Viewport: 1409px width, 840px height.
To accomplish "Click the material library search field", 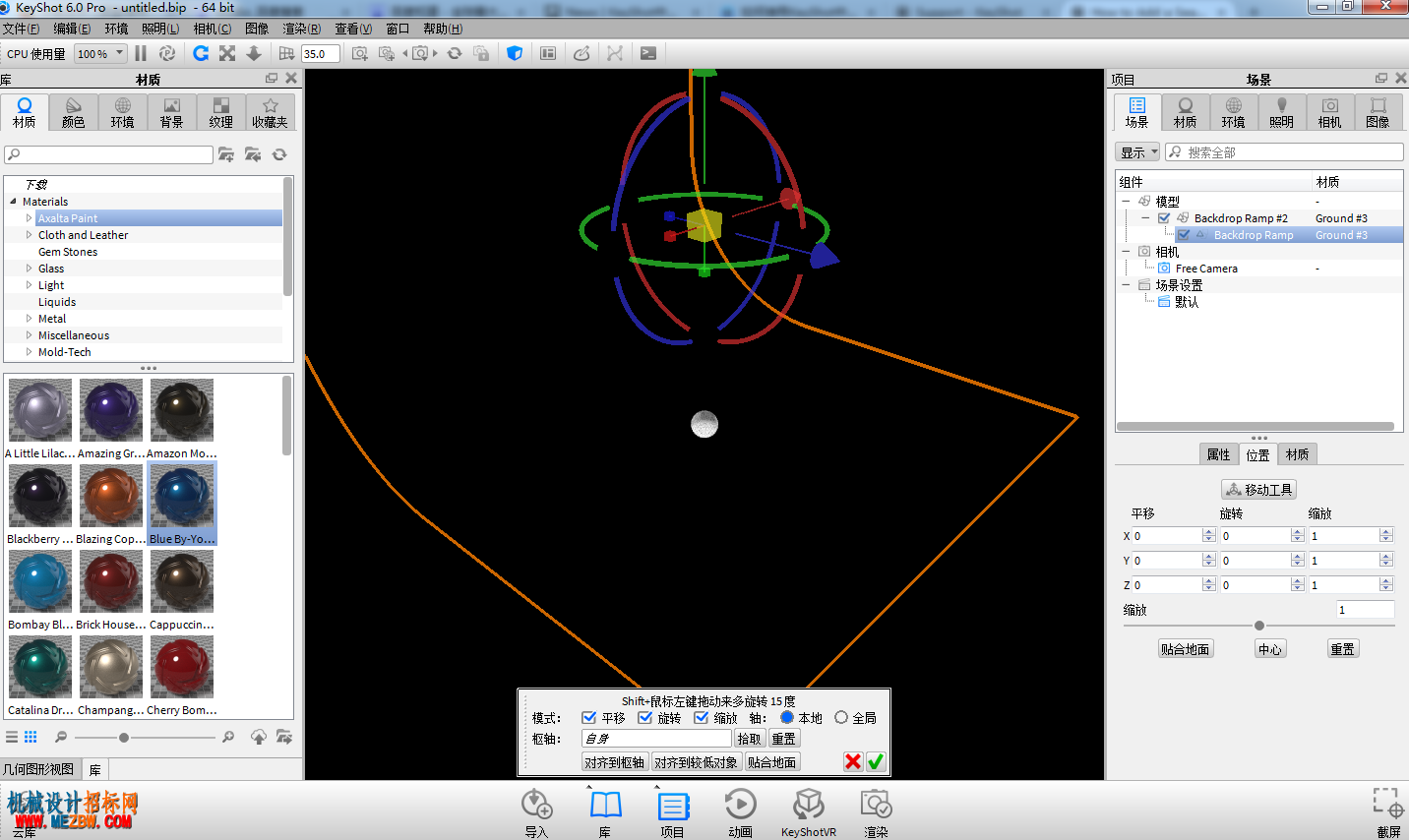I will point(108,154).
